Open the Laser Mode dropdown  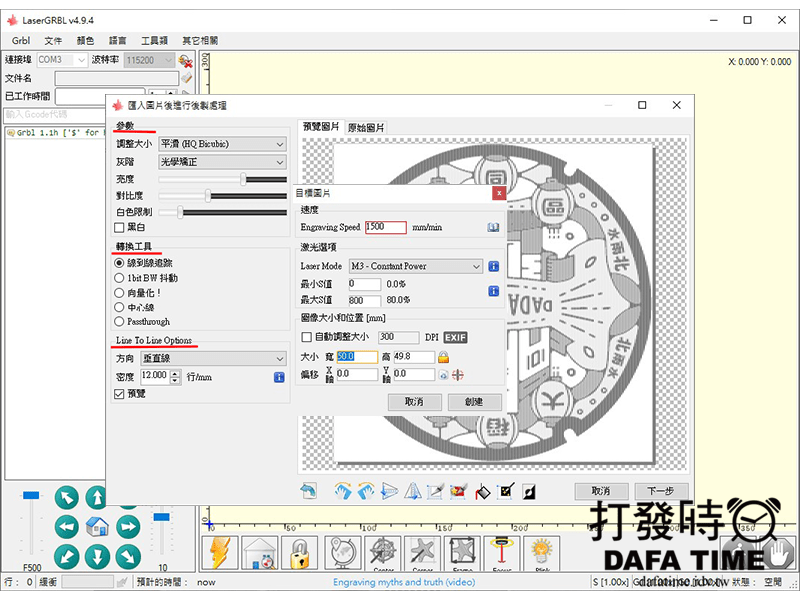[416, 266]
